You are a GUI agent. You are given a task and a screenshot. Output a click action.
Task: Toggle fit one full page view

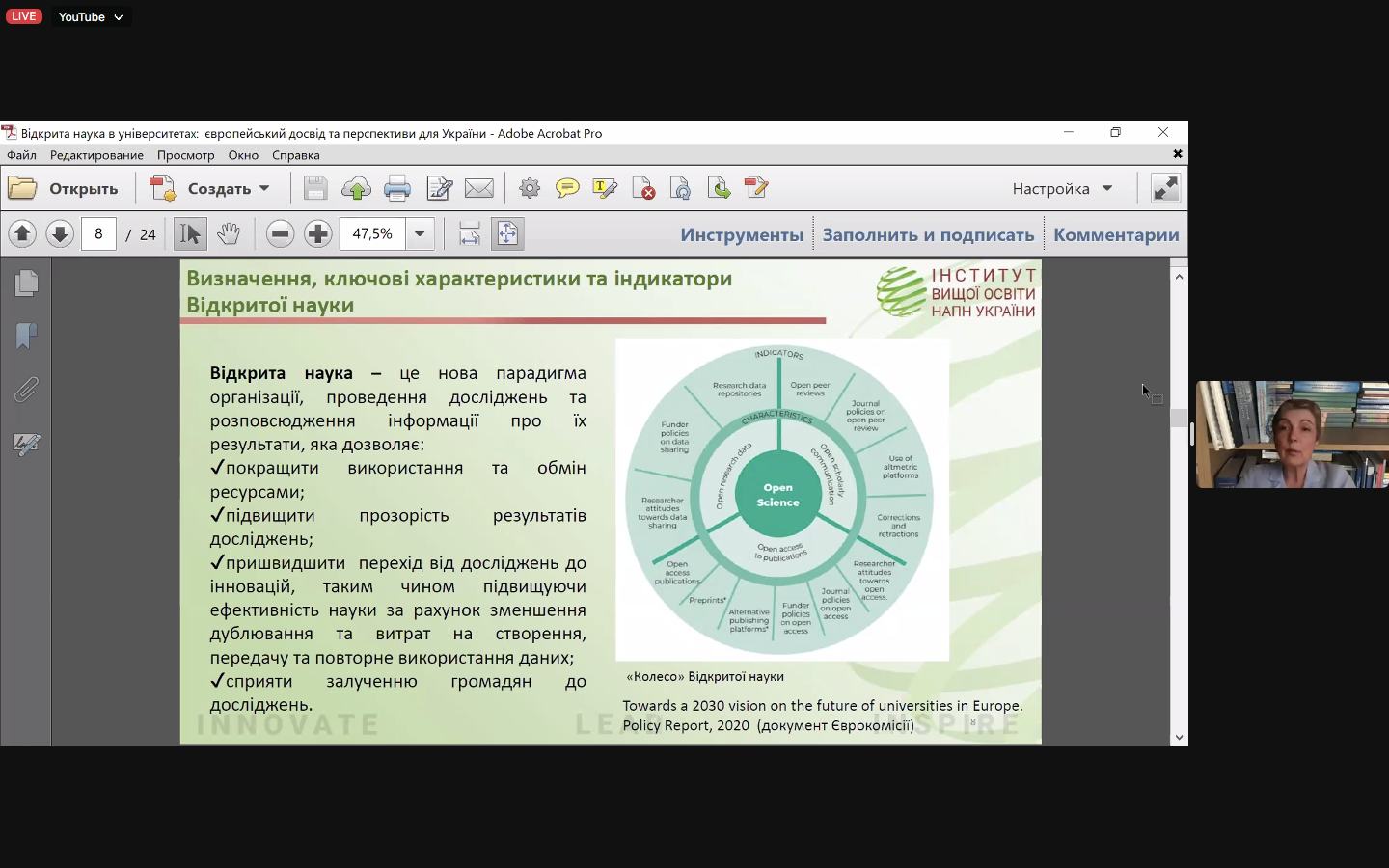(507, 234)
